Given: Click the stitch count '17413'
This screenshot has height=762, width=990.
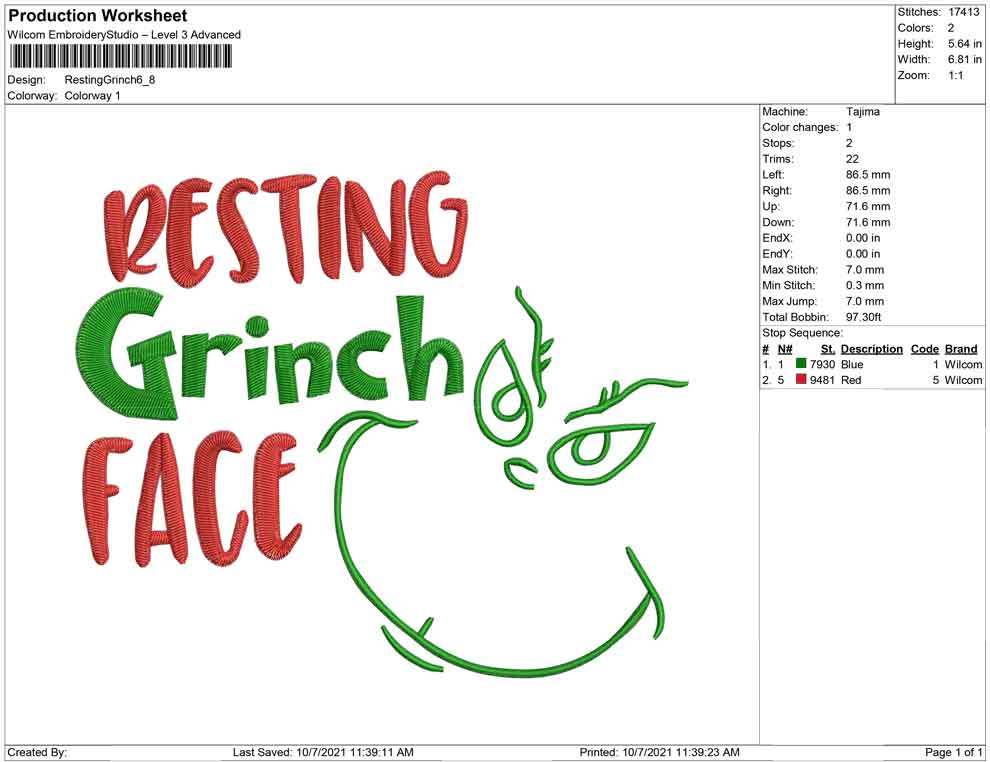Looking at the screenshot, I should [x=963, y=12].
